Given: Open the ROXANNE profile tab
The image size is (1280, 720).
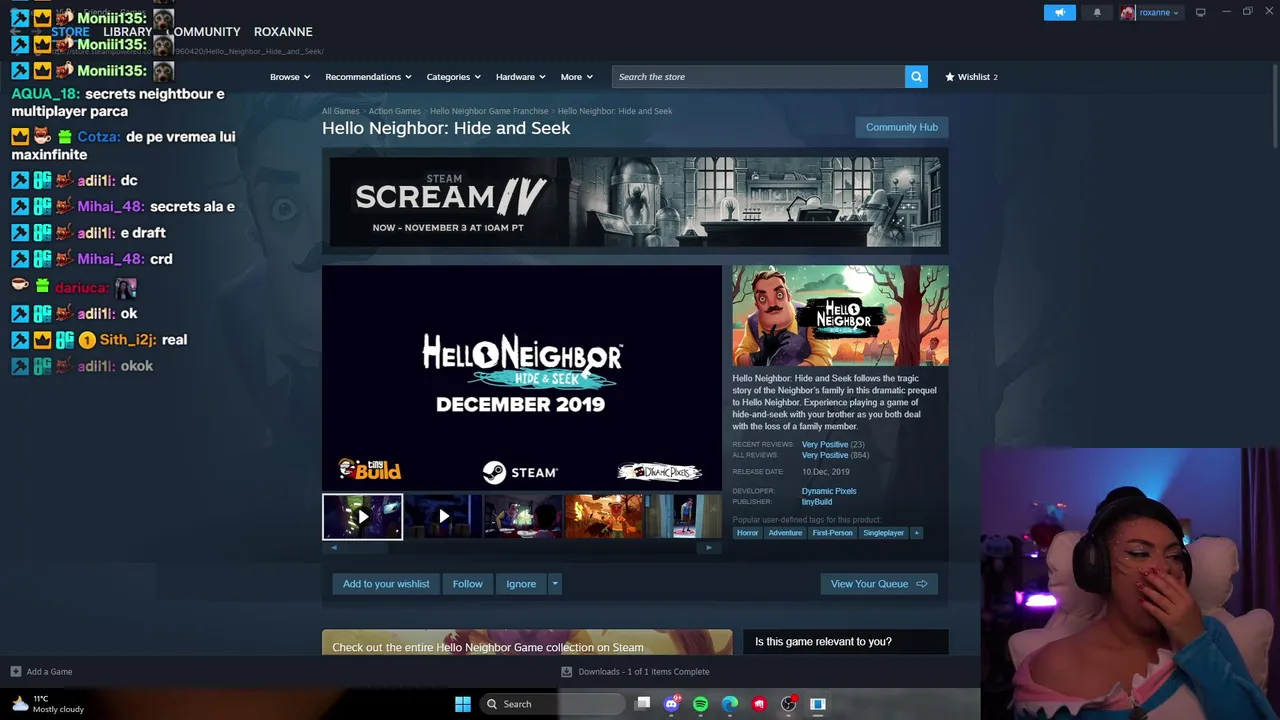Looking at the screenshot, I should point(283,32).
